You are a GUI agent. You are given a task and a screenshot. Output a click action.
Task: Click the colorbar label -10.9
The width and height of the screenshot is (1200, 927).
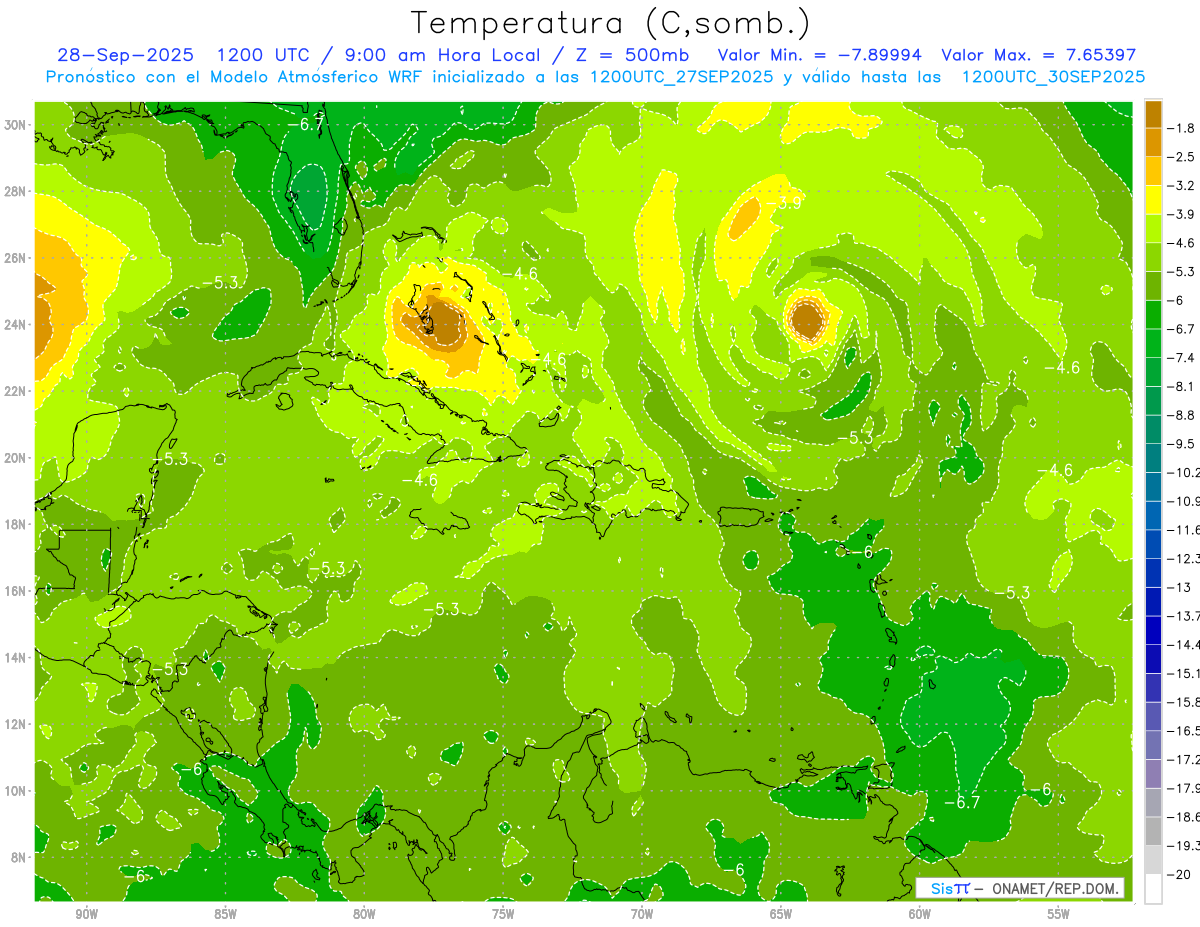click(1184, 501)
